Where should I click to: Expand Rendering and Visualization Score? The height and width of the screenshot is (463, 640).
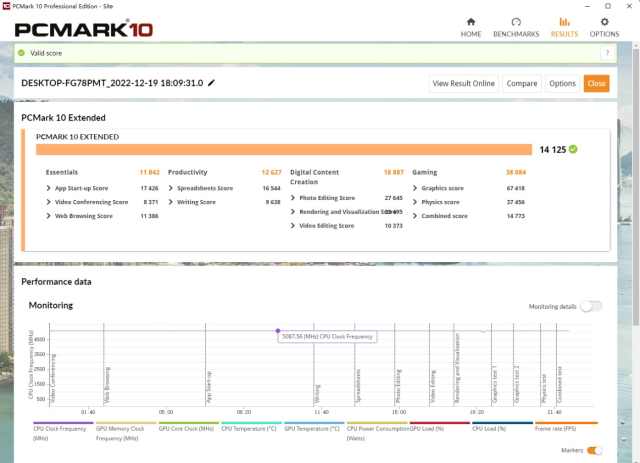click(x=293, y=211)
